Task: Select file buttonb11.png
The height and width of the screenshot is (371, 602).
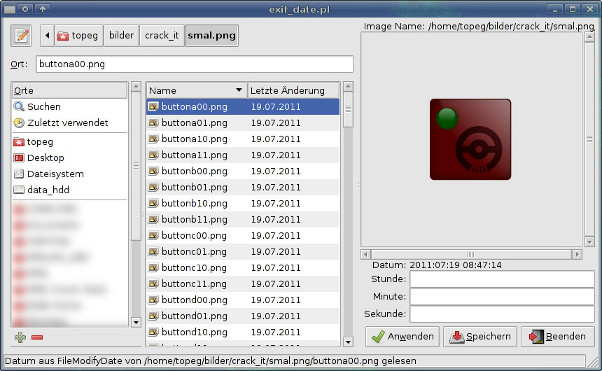Action: point(243,219)
